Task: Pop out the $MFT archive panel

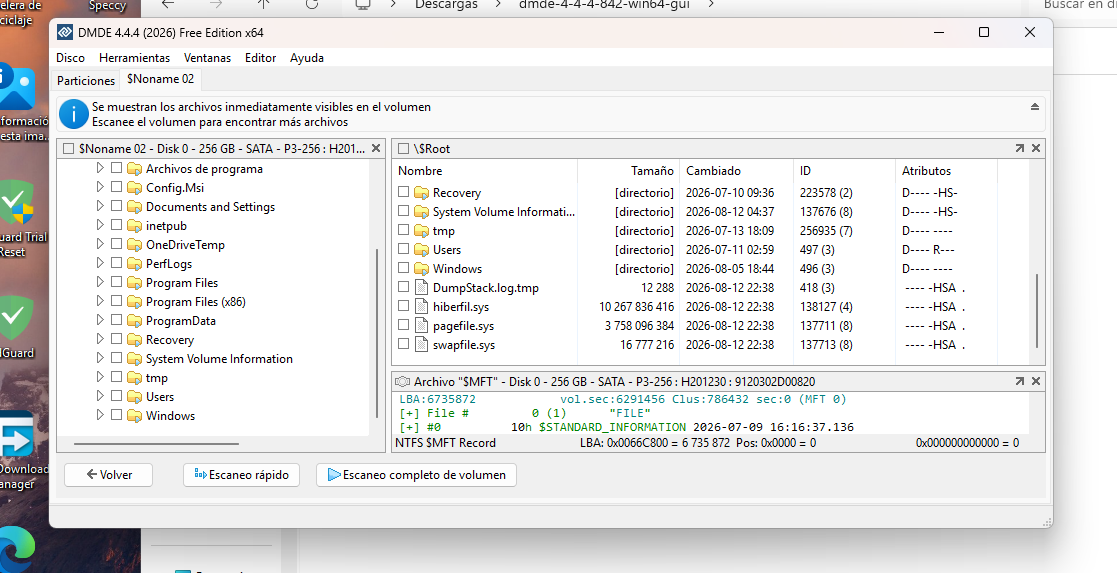Action: coord(1019,381)
